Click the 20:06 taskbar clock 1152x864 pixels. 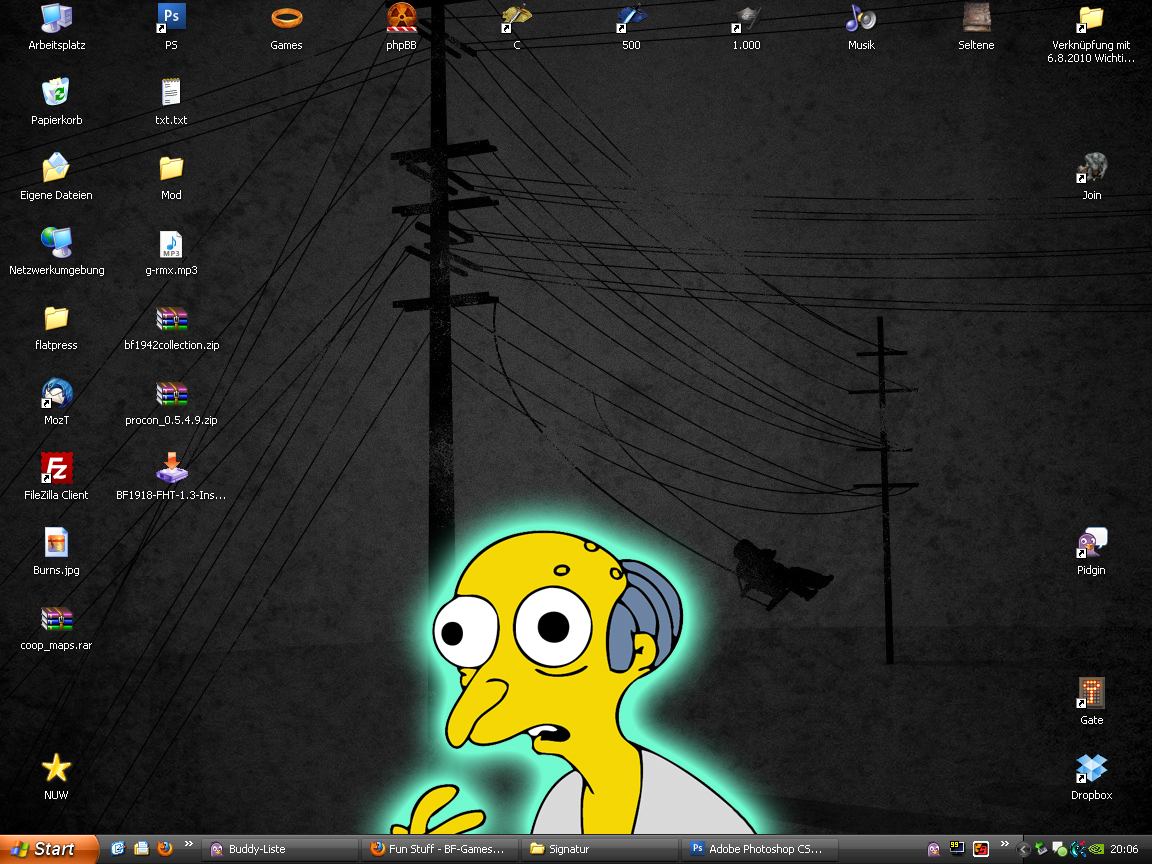(1124, 849)
